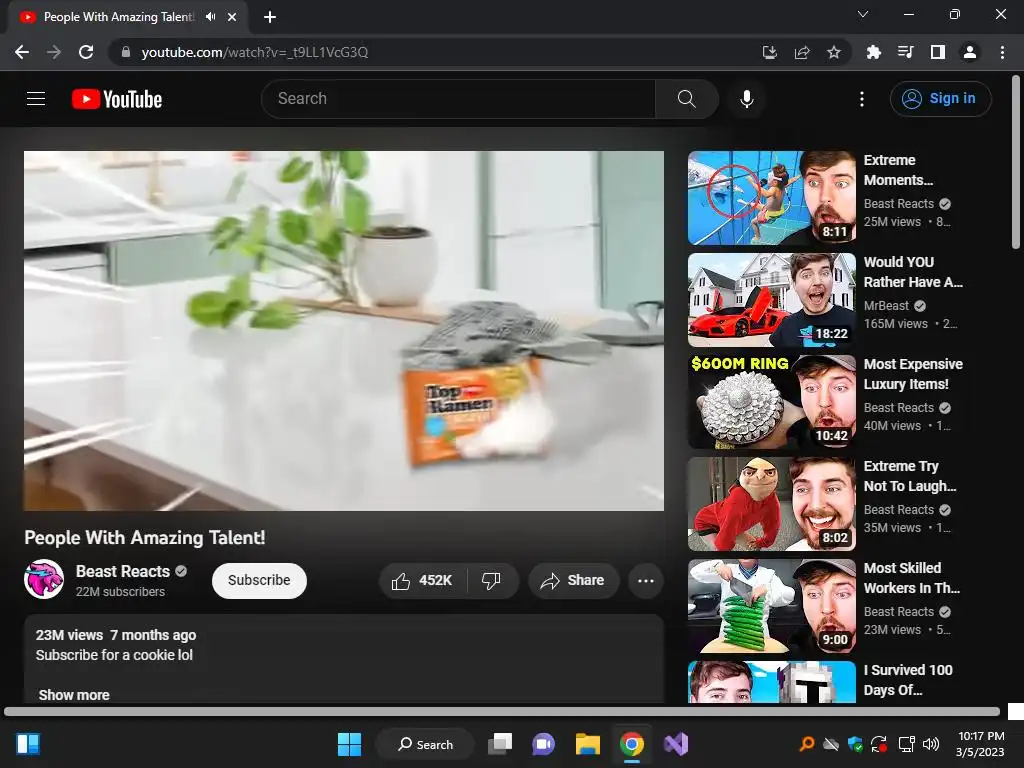
Task: Open $600M Ring luxury items thumbnail
Action: pos(772,402)
